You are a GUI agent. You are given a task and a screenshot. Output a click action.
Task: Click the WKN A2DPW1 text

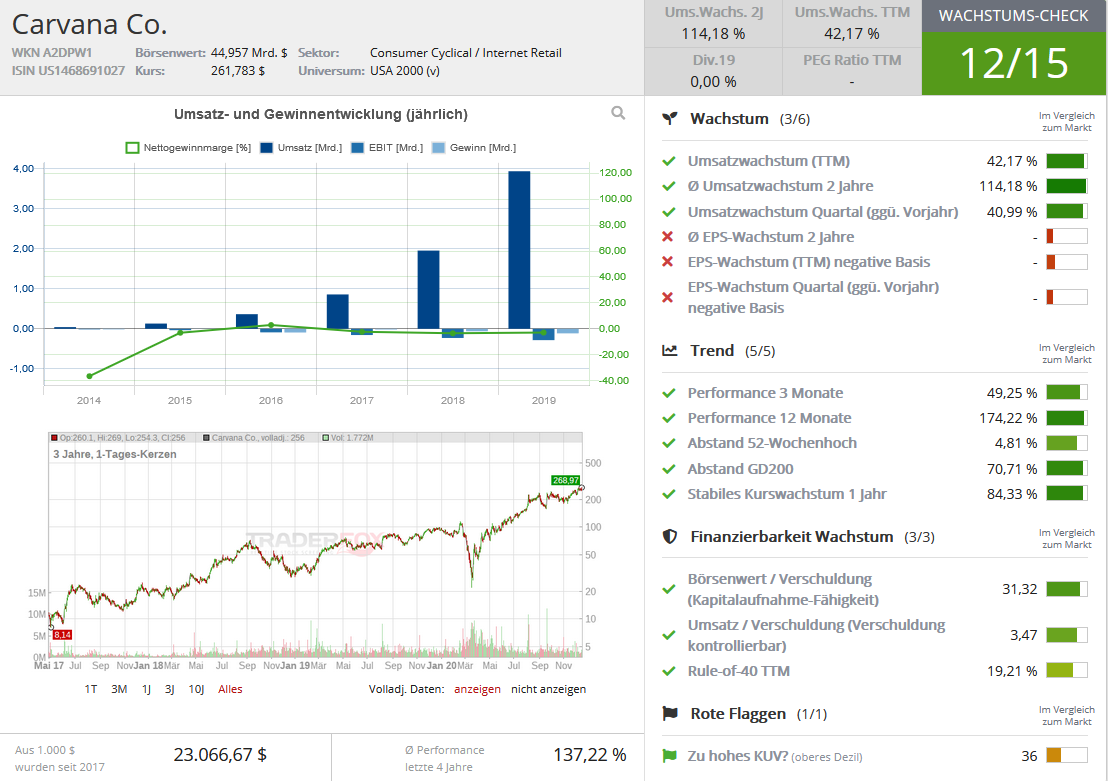coord(52,52)
